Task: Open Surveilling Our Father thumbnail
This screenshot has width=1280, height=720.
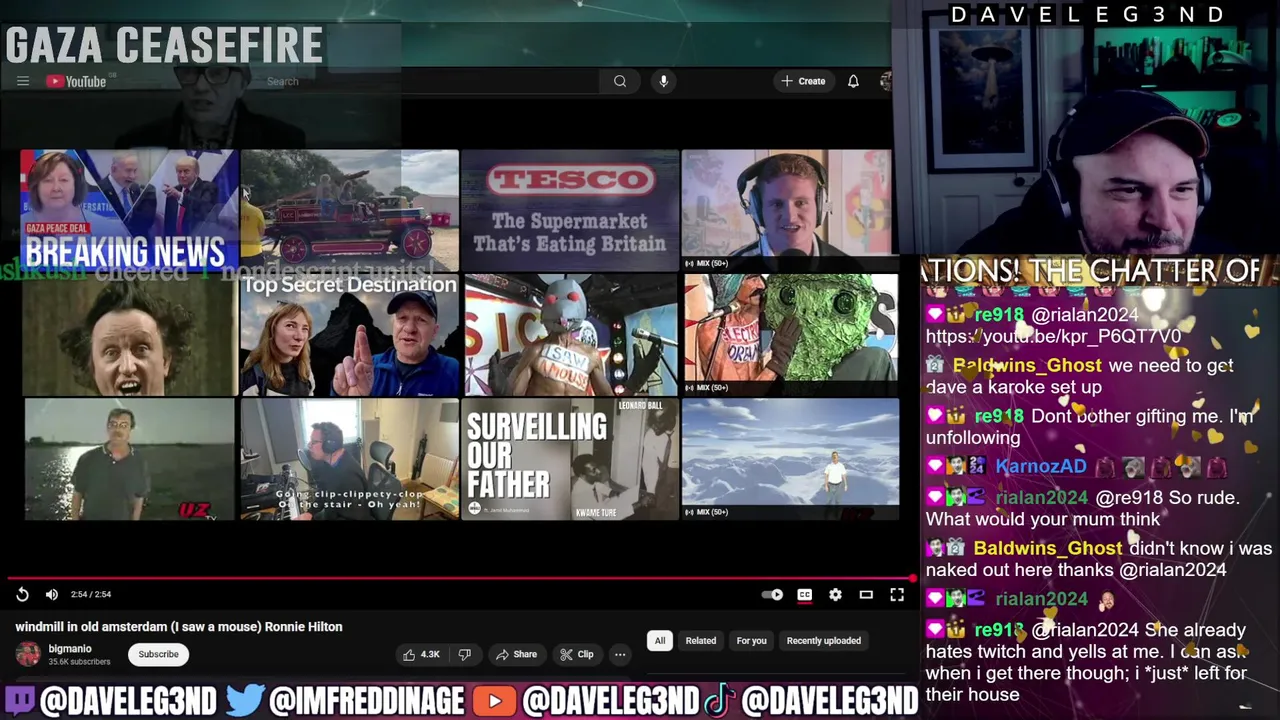Action: tap(569, 459)
